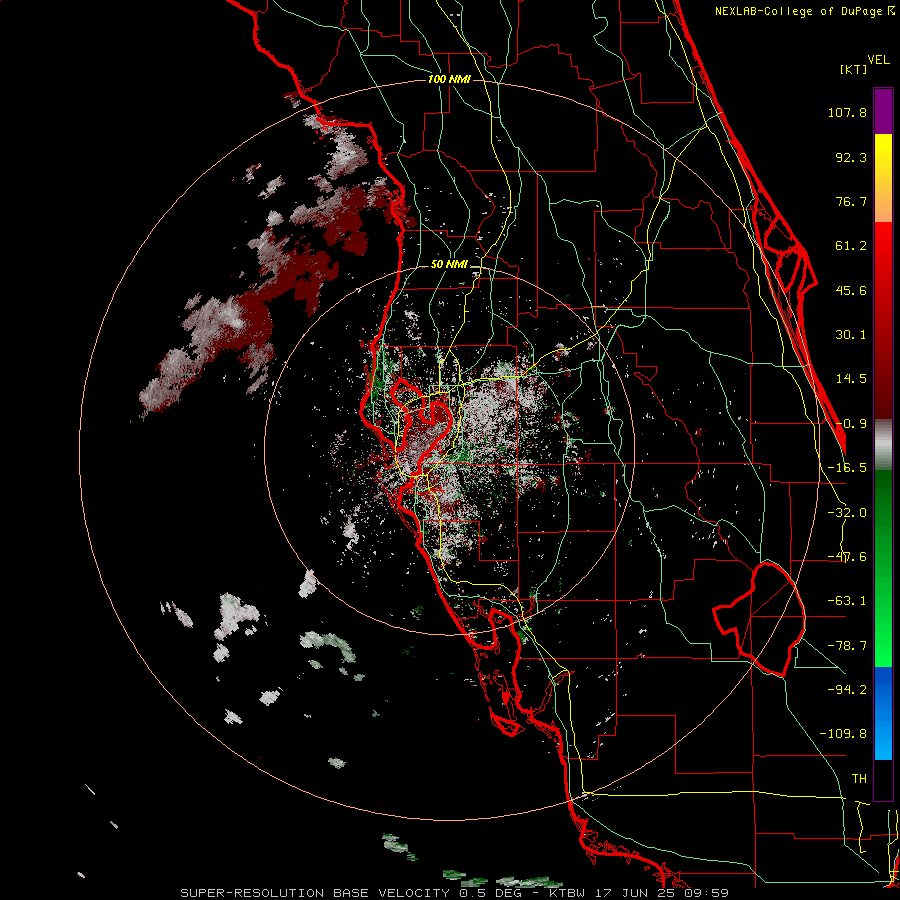Screen dimensions: 900x900
Task: Click the 50 NMI range ring label
Action: (x=449, y=265)
